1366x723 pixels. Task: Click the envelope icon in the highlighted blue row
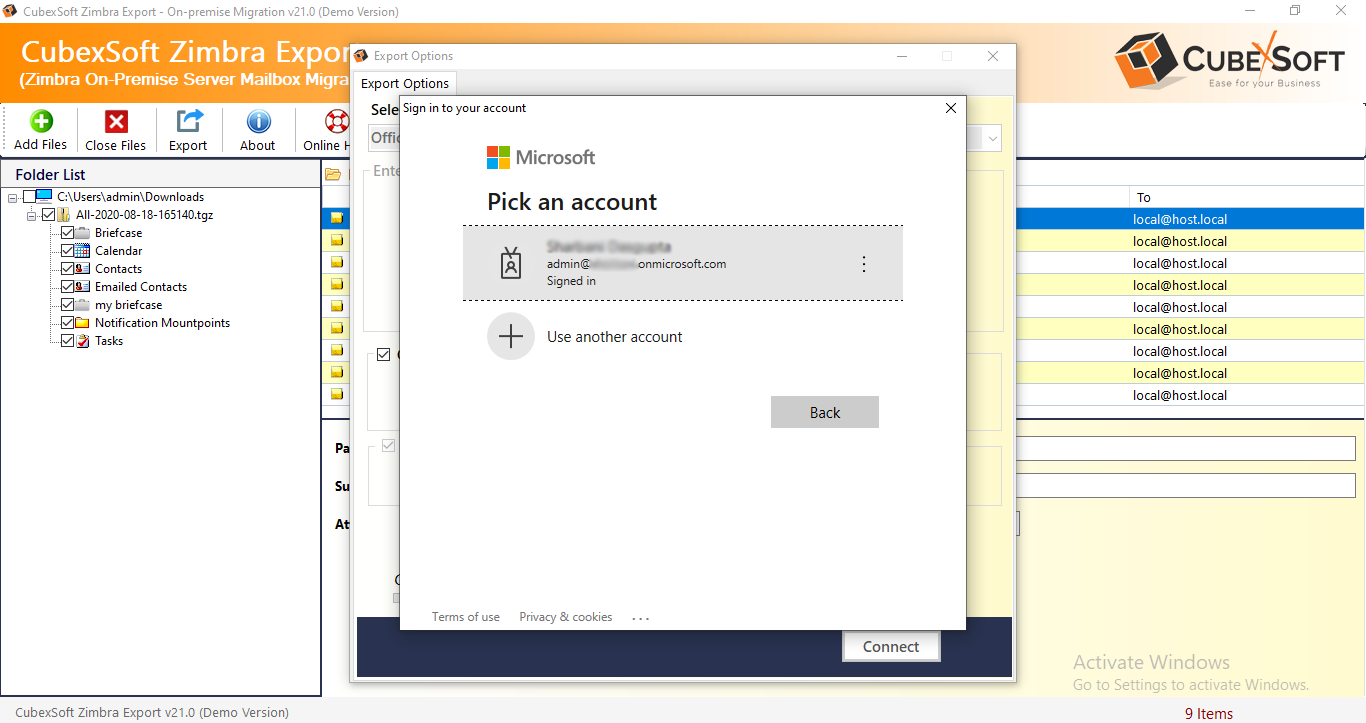pyautogui.click(x=337, y=218)
